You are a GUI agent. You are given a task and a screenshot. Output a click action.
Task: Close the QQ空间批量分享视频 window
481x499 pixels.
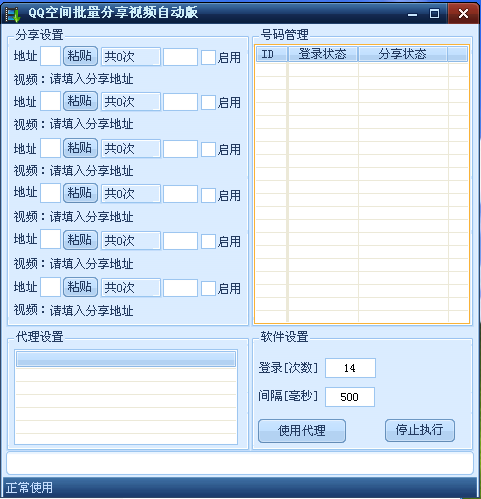463,14
